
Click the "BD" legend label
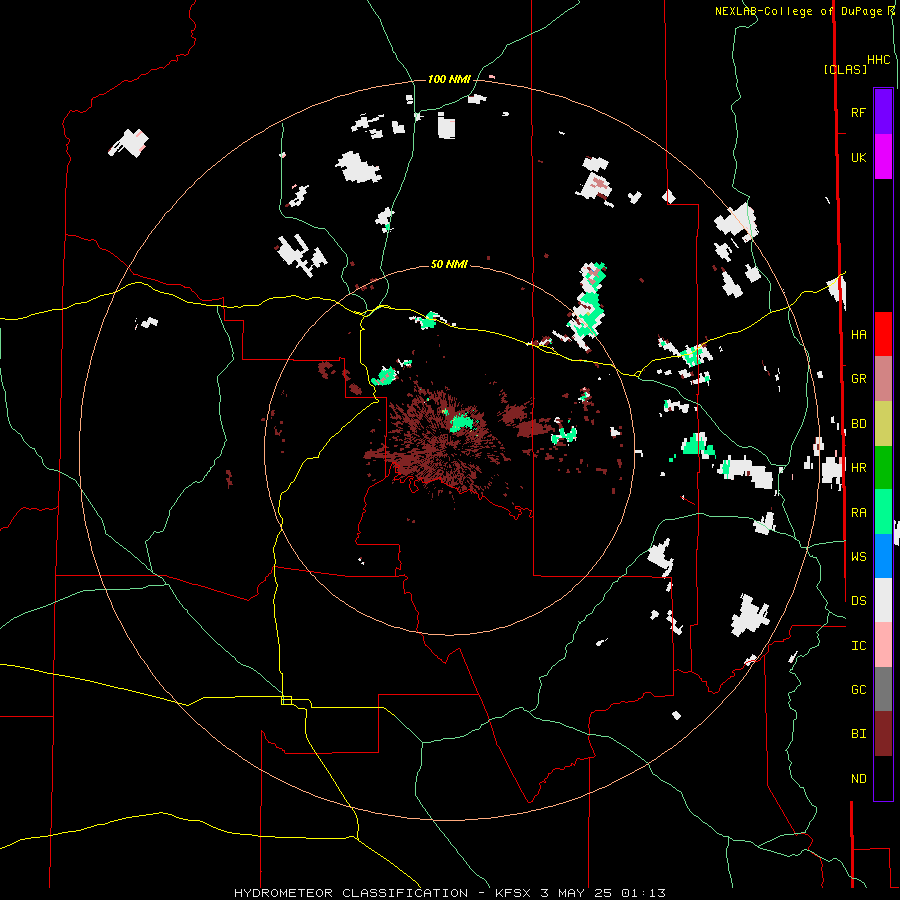[858, 424]
